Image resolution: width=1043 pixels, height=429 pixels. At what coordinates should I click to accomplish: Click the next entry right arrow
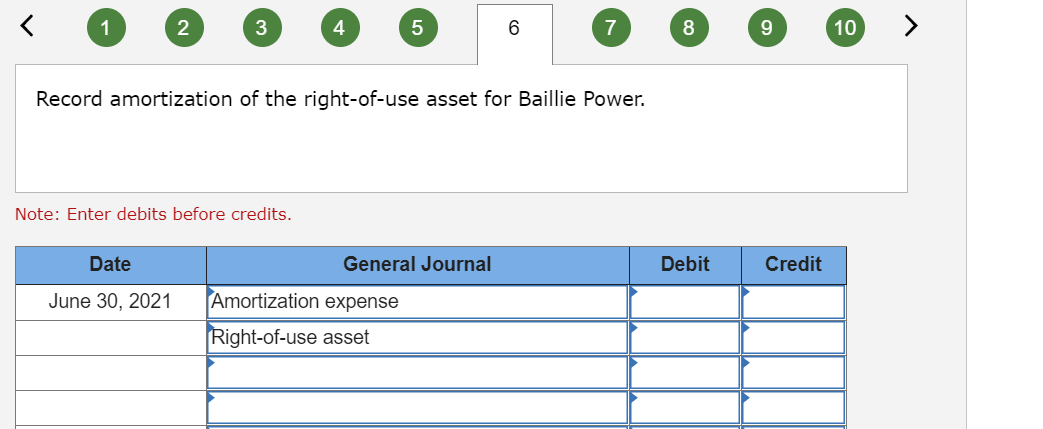(911, 27)
